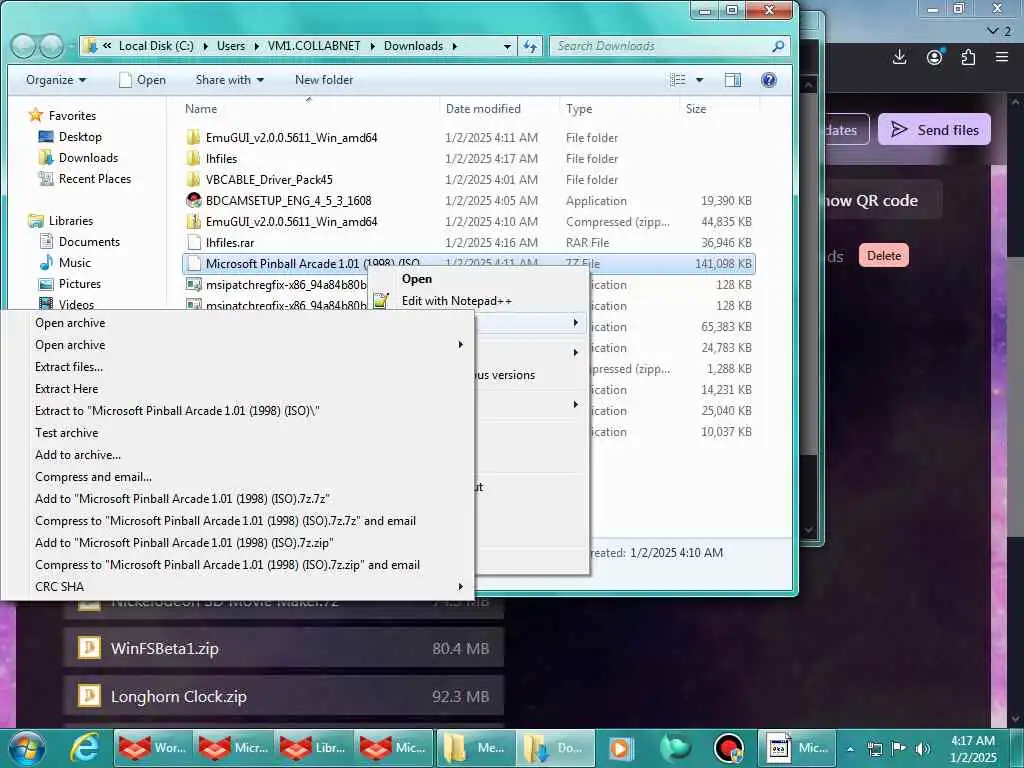This screenshot has width=1024, height=768.
Task: Click the change view icon in Explorer toolbar
Action: 678,80
